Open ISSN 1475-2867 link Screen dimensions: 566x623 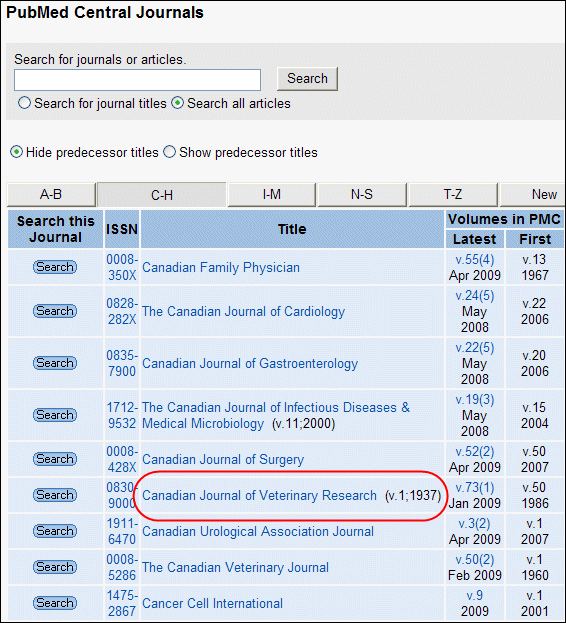click(x=122, y=604)
